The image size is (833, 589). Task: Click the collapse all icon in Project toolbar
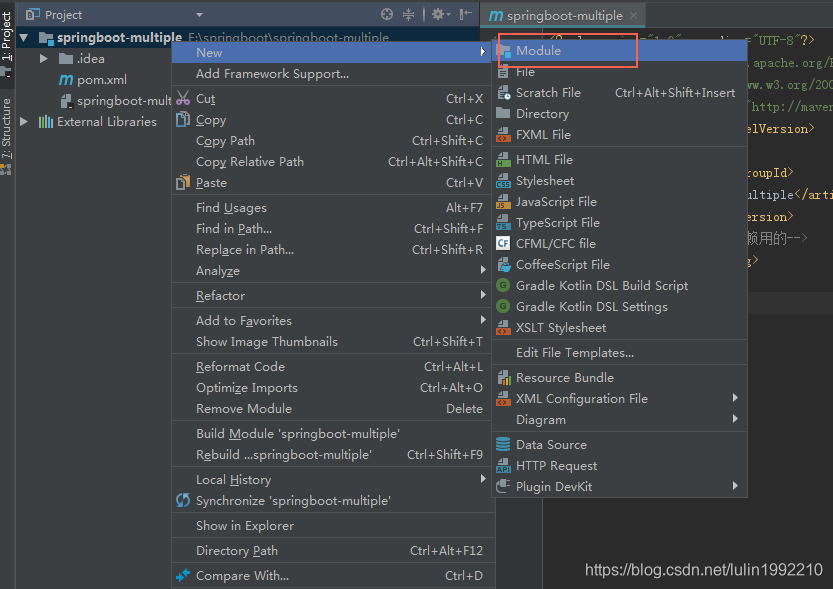[408, 14]
